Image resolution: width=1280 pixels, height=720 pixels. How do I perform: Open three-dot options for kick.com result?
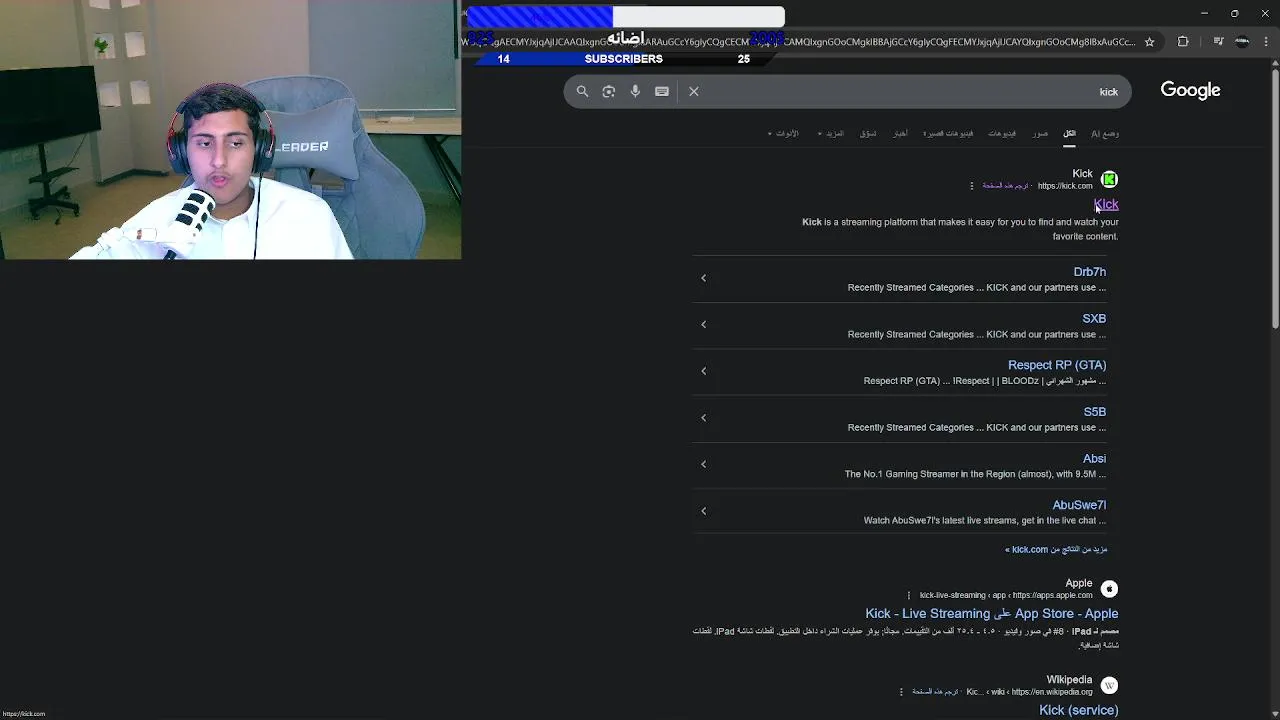click(971, 186)
